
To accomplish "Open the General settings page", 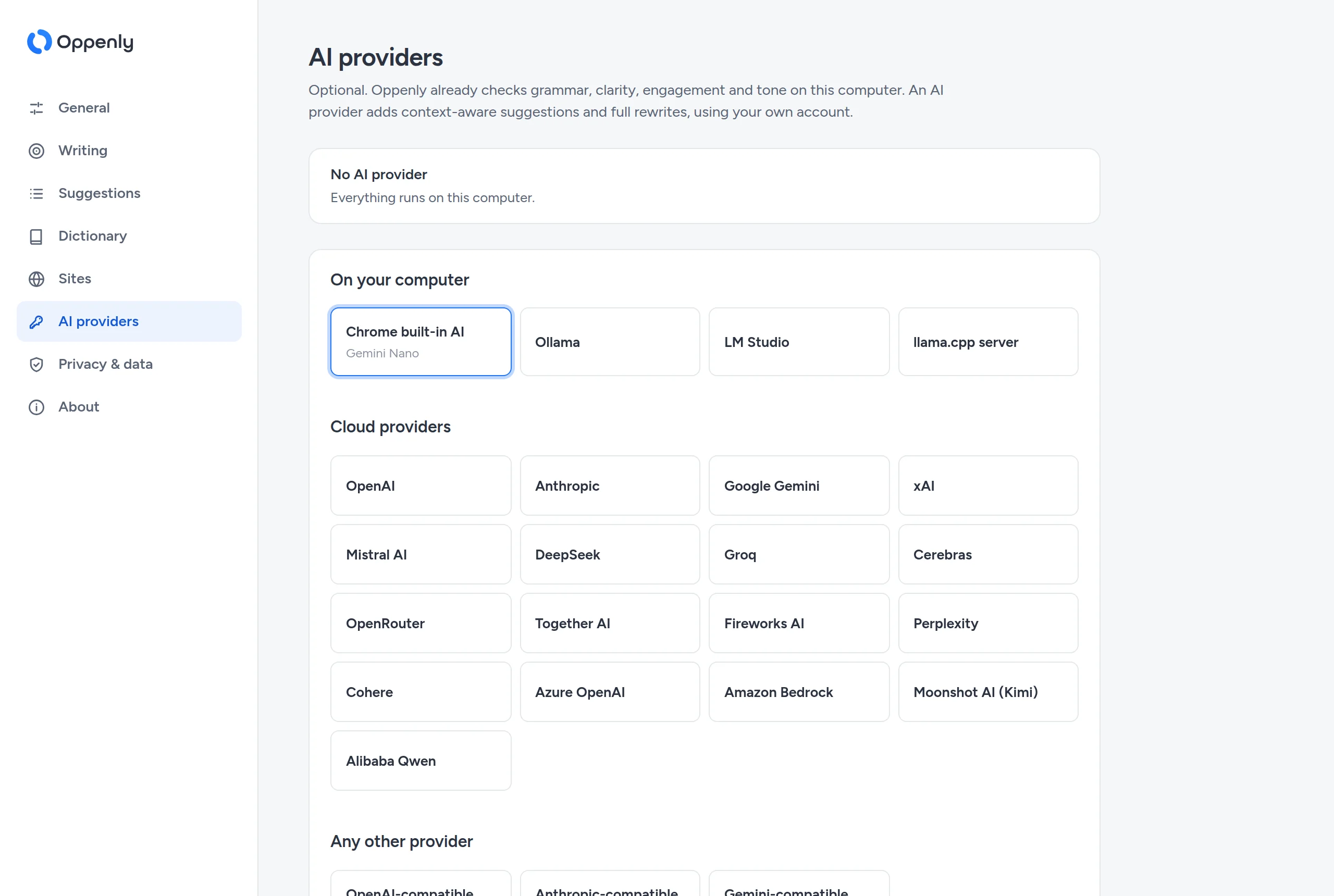I will click(129, 108).
